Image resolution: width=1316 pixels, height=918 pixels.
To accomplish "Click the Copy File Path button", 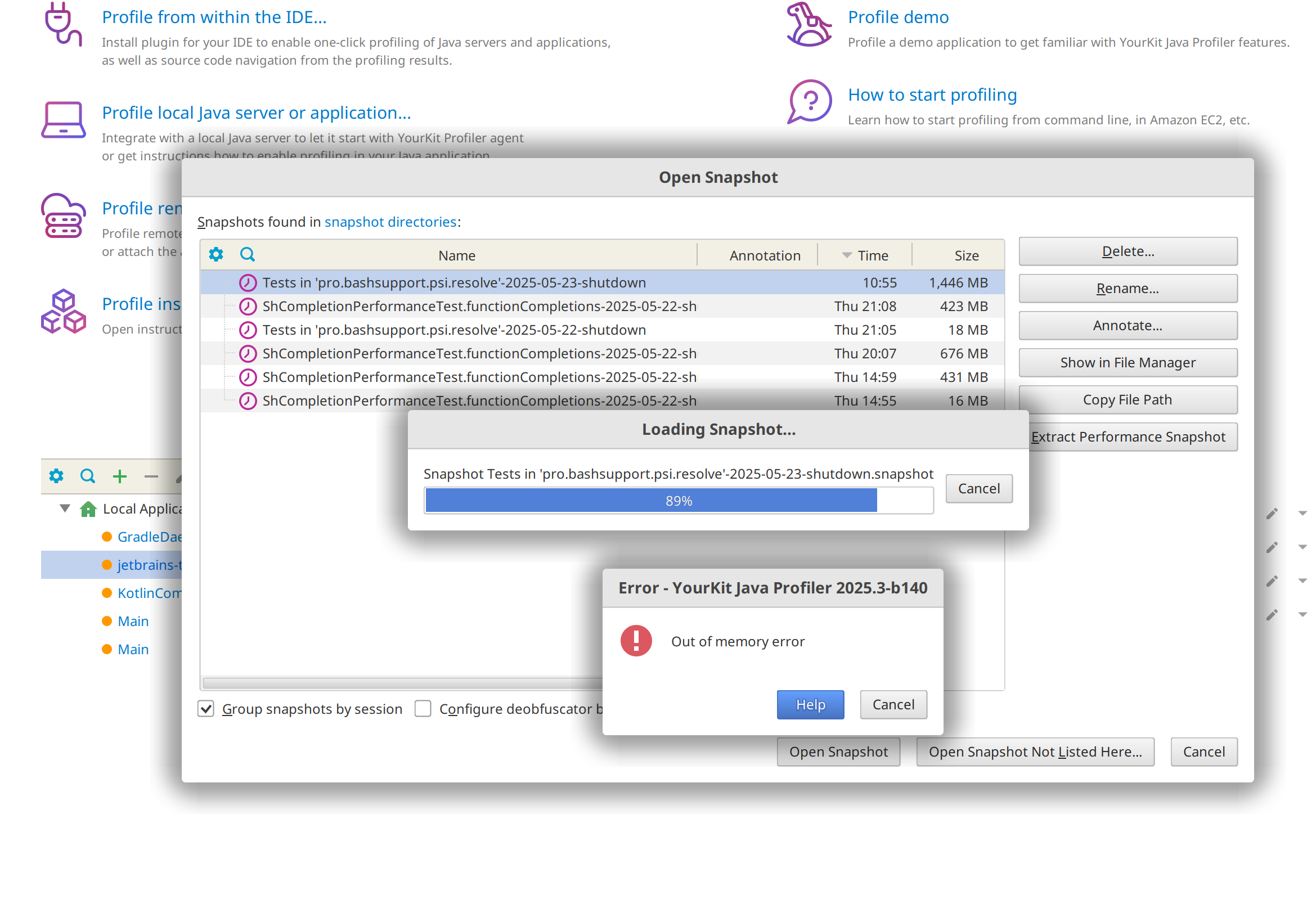I will 1128,400.
